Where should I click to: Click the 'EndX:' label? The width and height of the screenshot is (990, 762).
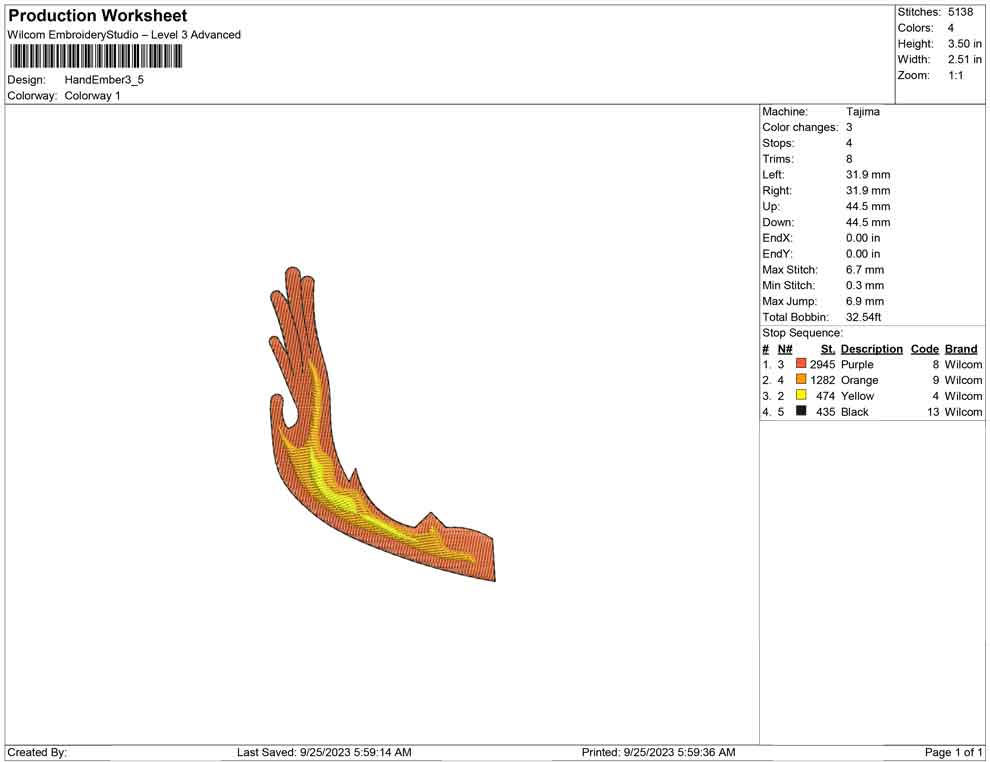(777, 238)
